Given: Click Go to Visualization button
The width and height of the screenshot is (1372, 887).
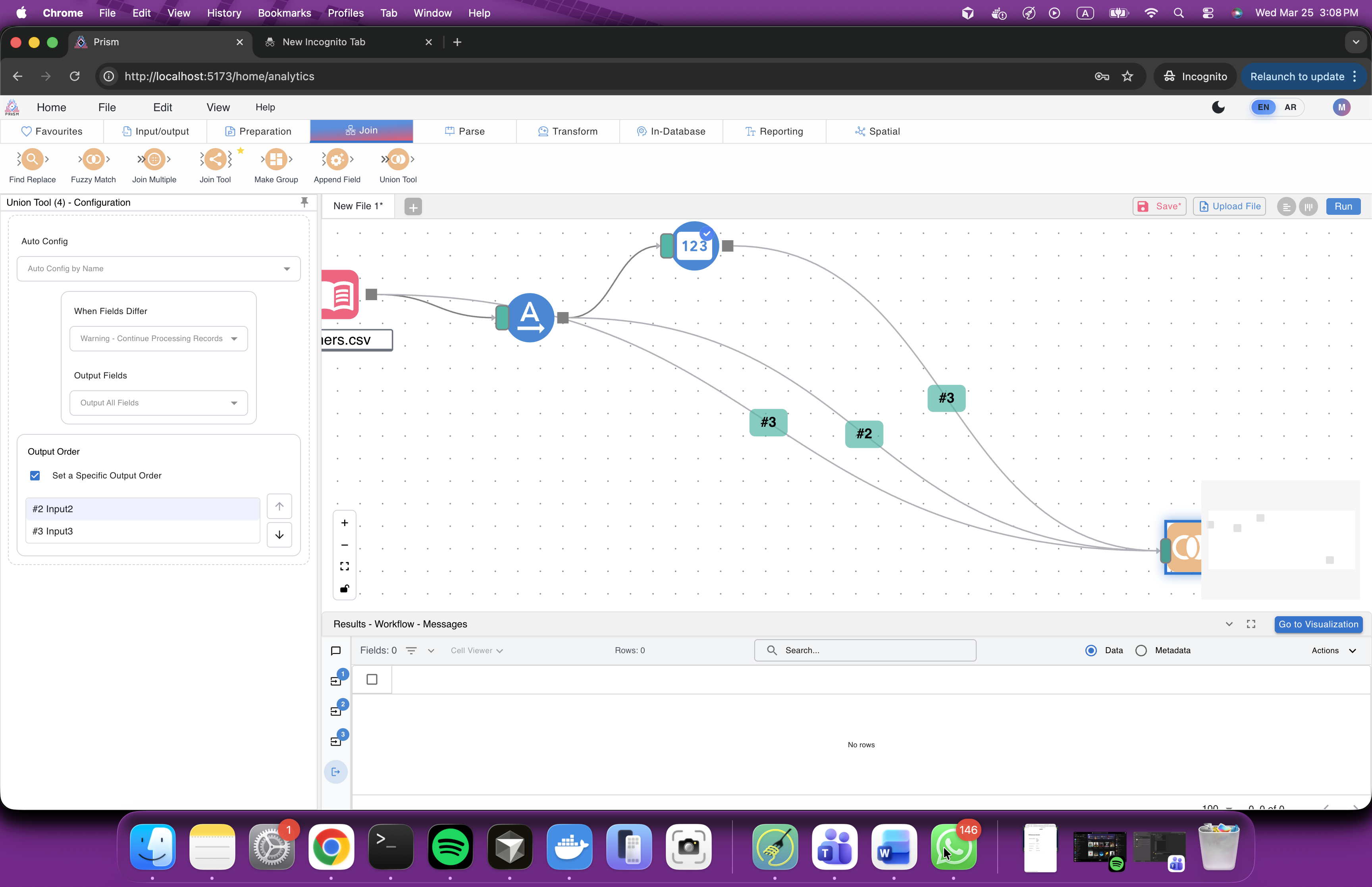Looking at the screenshot, I should [x=1318, y=625].
